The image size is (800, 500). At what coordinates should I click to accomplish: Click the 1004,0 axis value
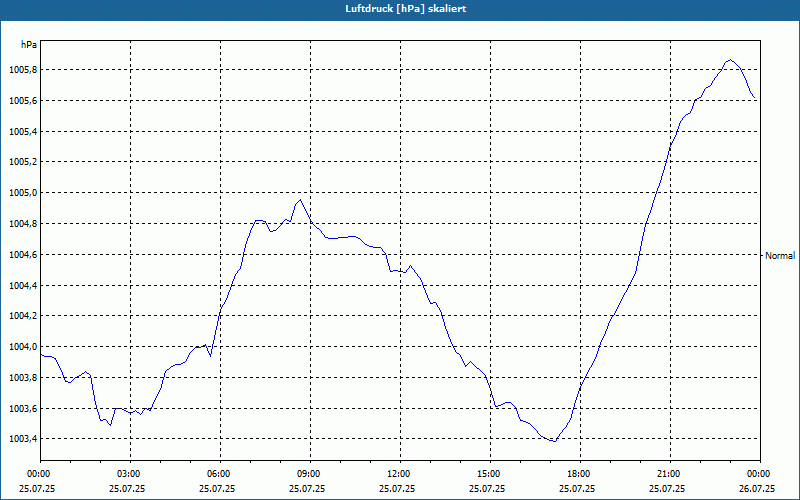(23, 347)
